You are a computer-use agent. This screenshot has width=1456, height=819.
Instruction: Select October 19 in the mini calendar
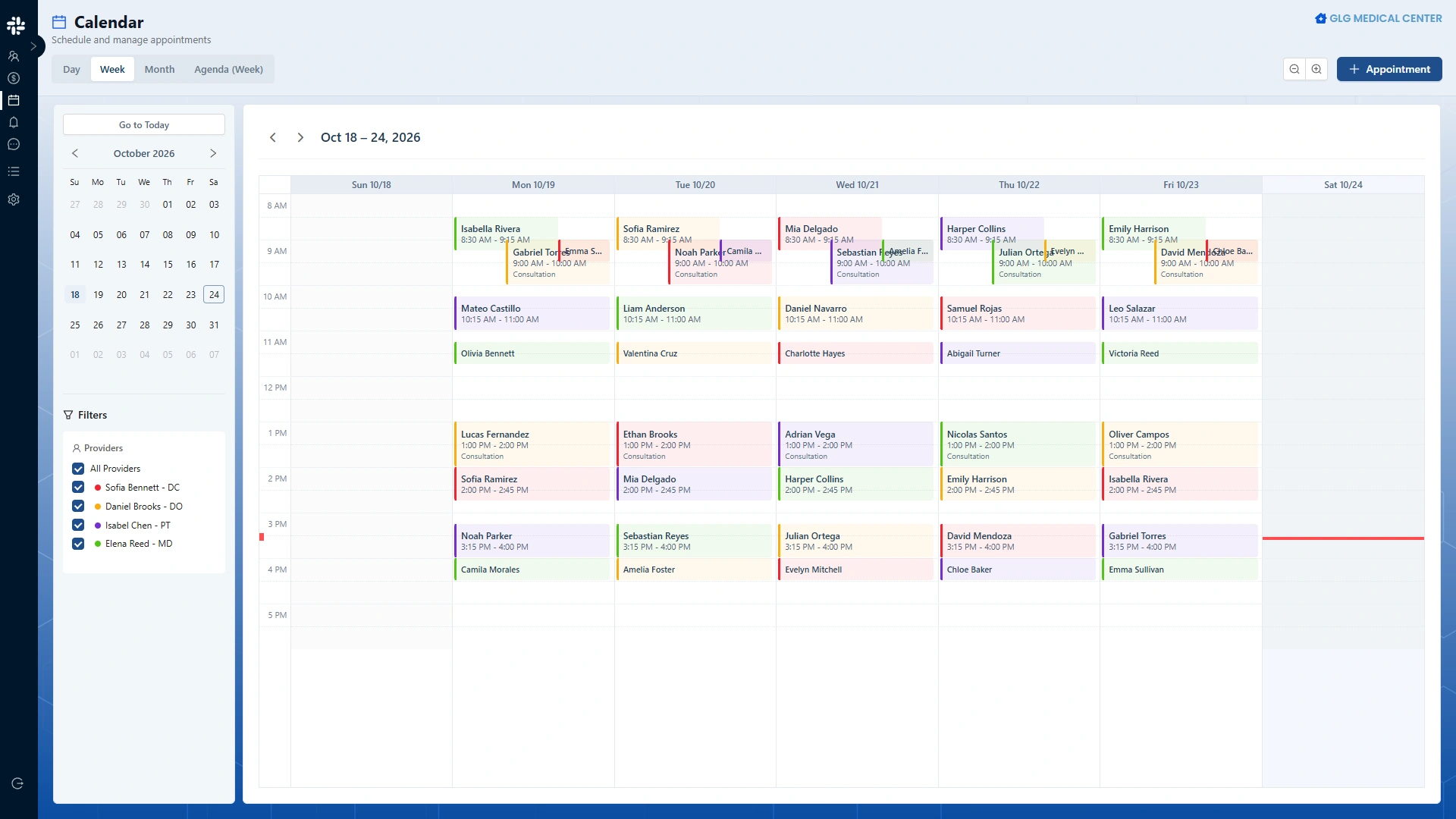(x=98, y=295)
